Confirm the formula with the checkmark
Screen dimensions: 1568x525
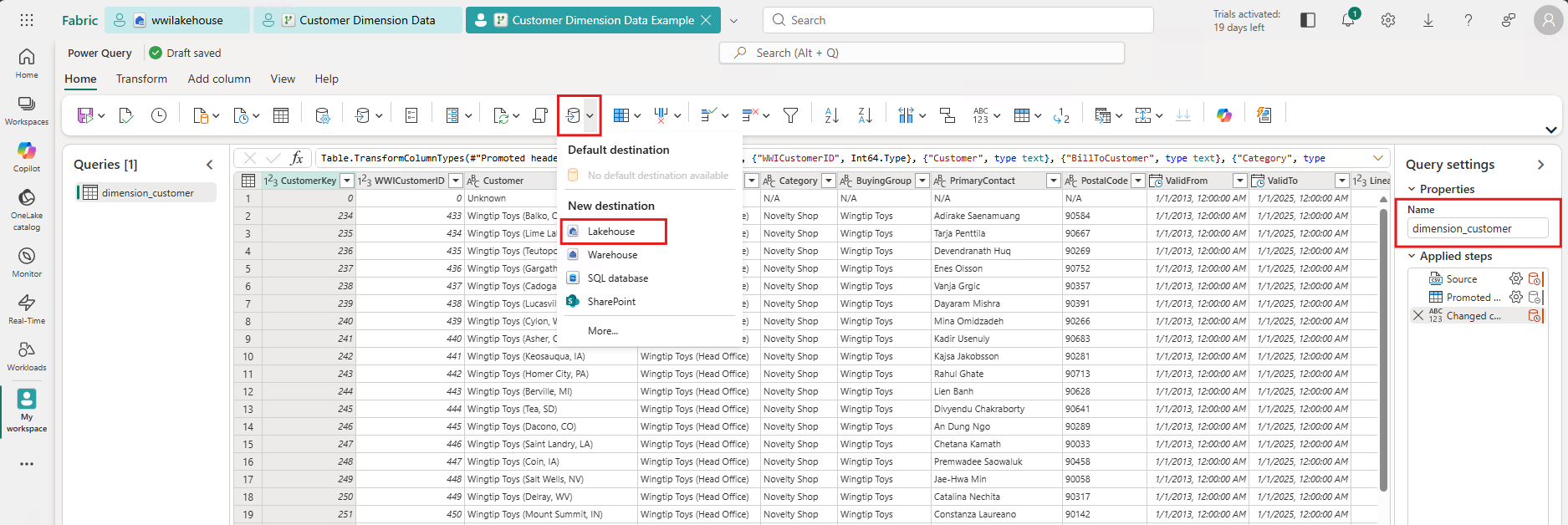(273, 158)
